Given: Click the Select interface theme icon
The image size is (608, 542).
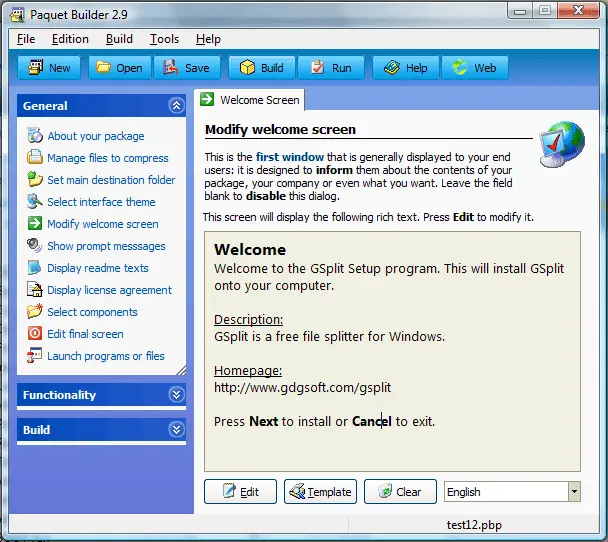Looking at the screenshot, I should tap(35, 202).
